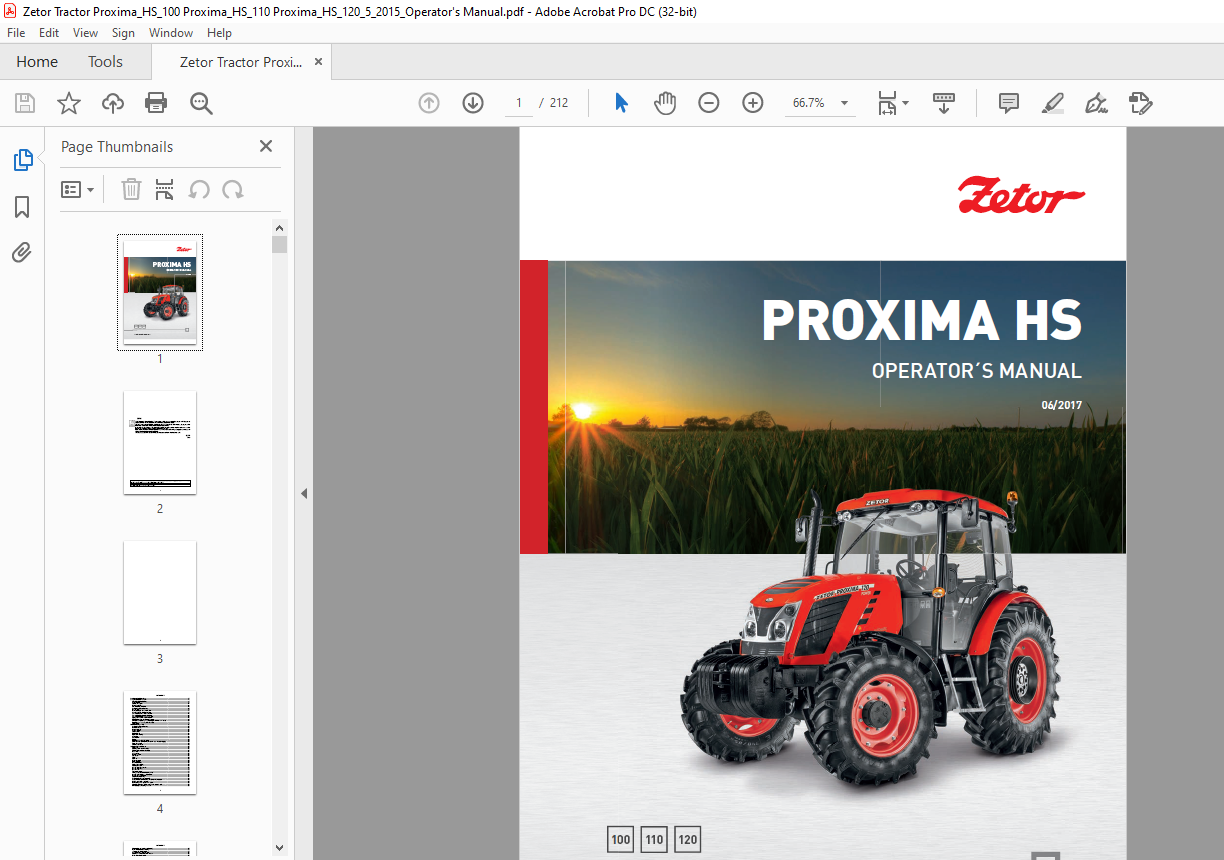Image resolution: width=1224 pixels, height=860 pixels.
Task: Close the Zetor Tractor document tab
Action: 318,62
